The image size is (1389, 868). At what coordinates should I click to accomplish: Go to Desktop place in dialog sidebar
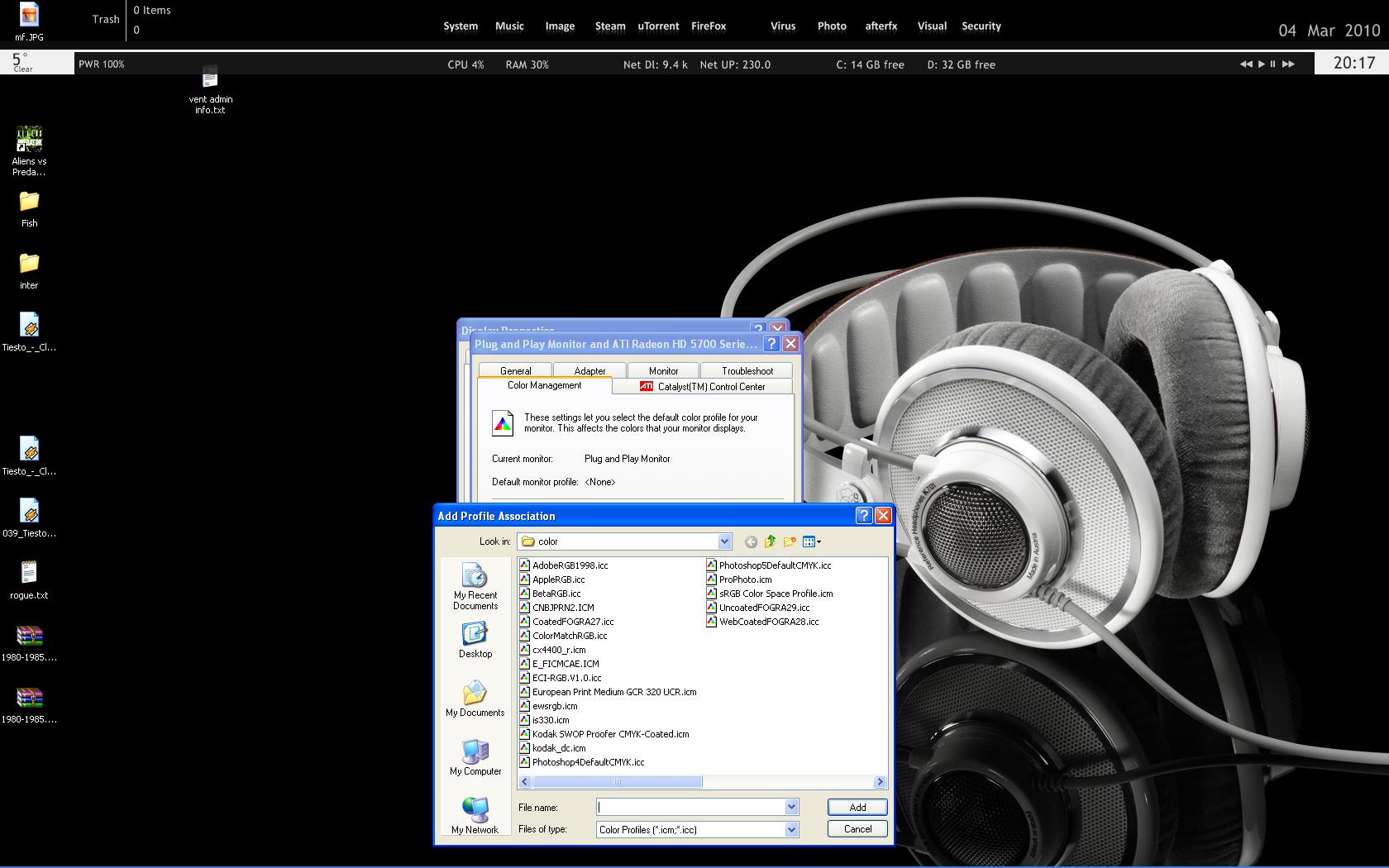tap(475, 641)
